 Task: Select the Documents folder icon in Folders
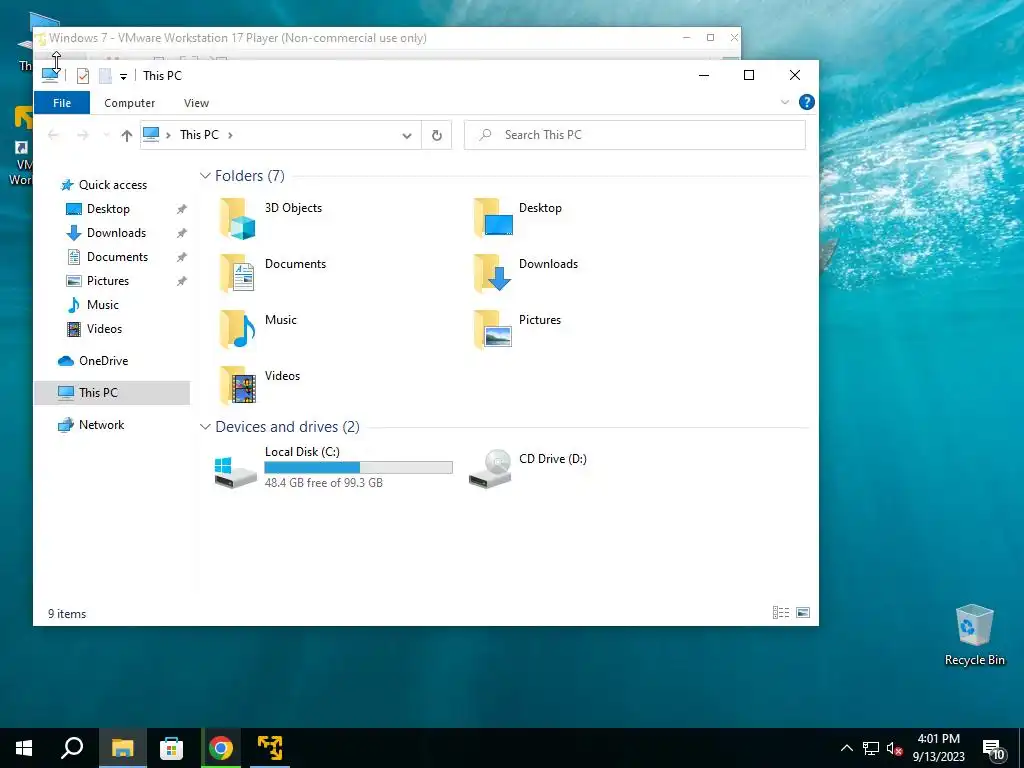click(238, 274)
